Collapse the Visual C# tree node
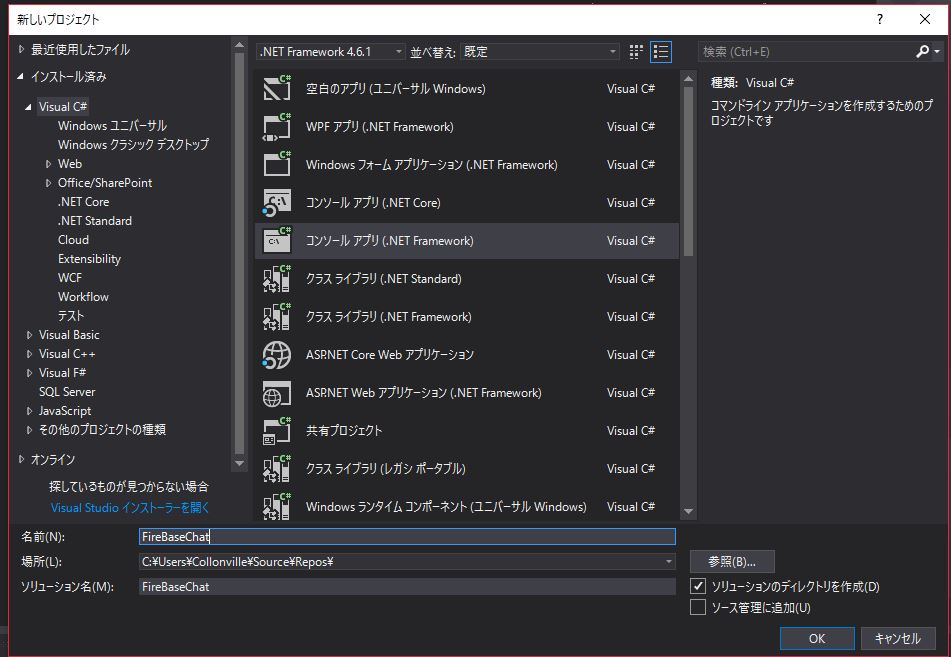Image resolution: width=951 pixels, height=657 pixels. [x=29, y=107]
